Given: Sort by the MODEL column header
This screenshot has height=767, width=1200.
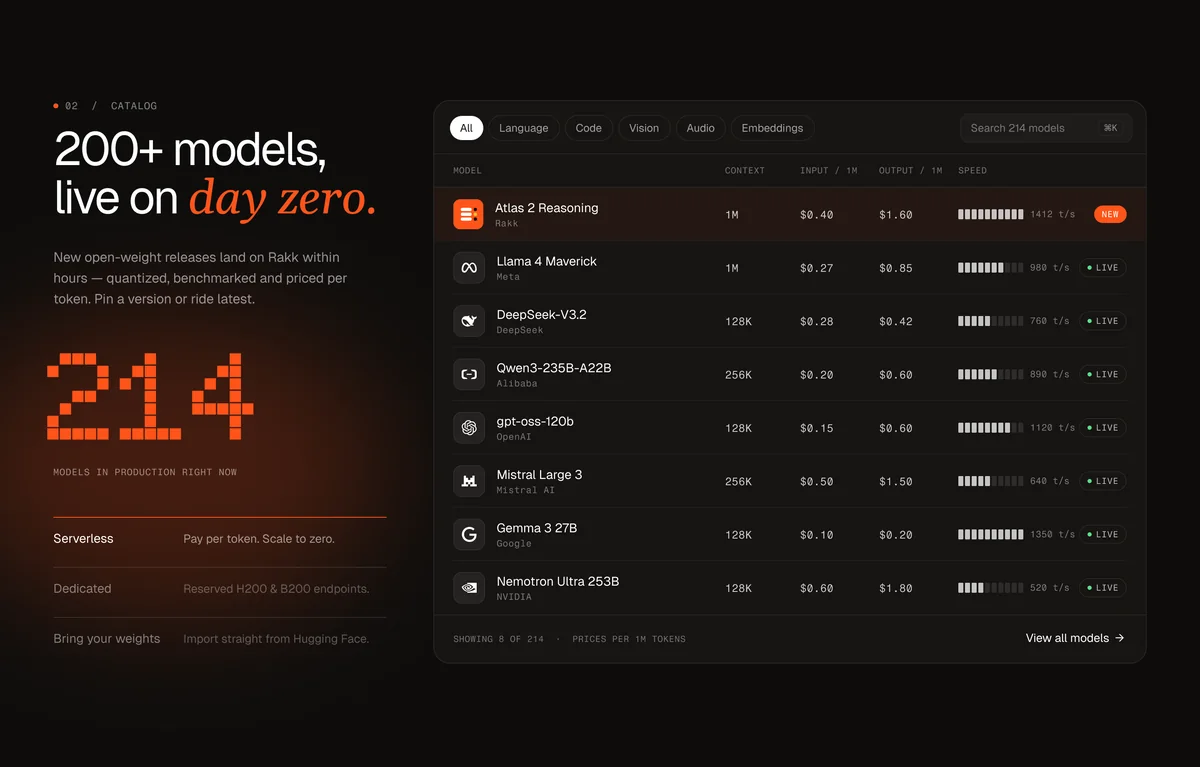Looking at the screenshot, I should coord(467,171).
